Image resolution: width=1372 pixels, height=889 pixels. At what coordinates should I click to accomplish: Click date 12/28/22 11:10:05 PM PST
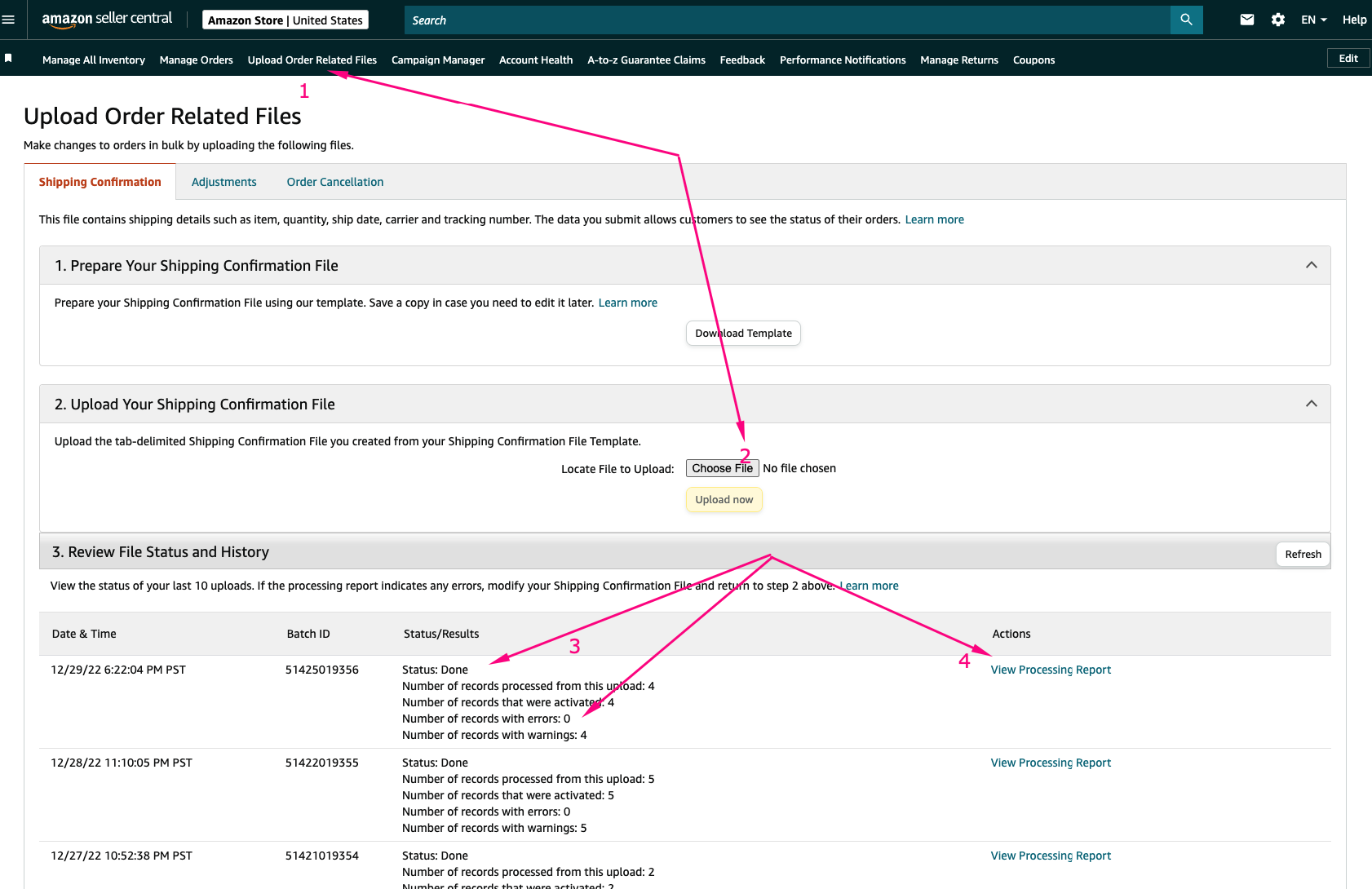[x=122, y=763]
